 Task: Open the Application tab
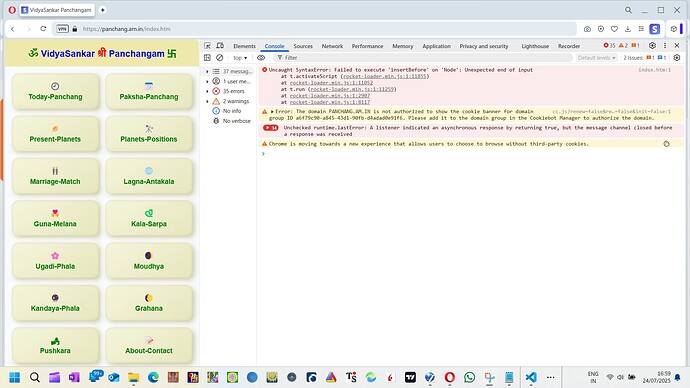click(436, 46)
